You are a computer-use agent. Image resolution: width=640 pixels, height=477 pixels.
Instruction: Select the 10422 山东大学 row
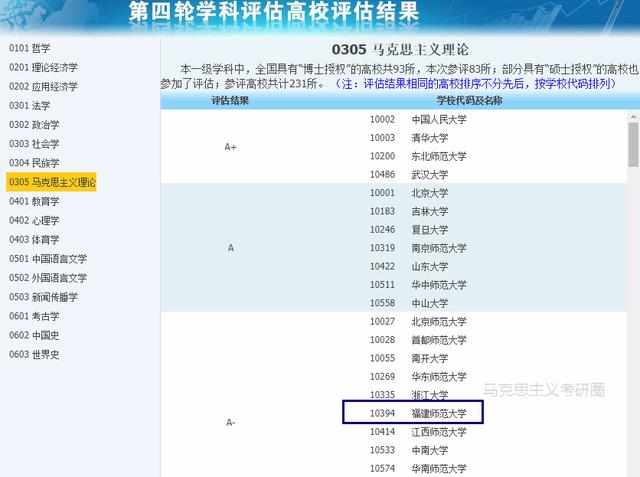point(409,266)
